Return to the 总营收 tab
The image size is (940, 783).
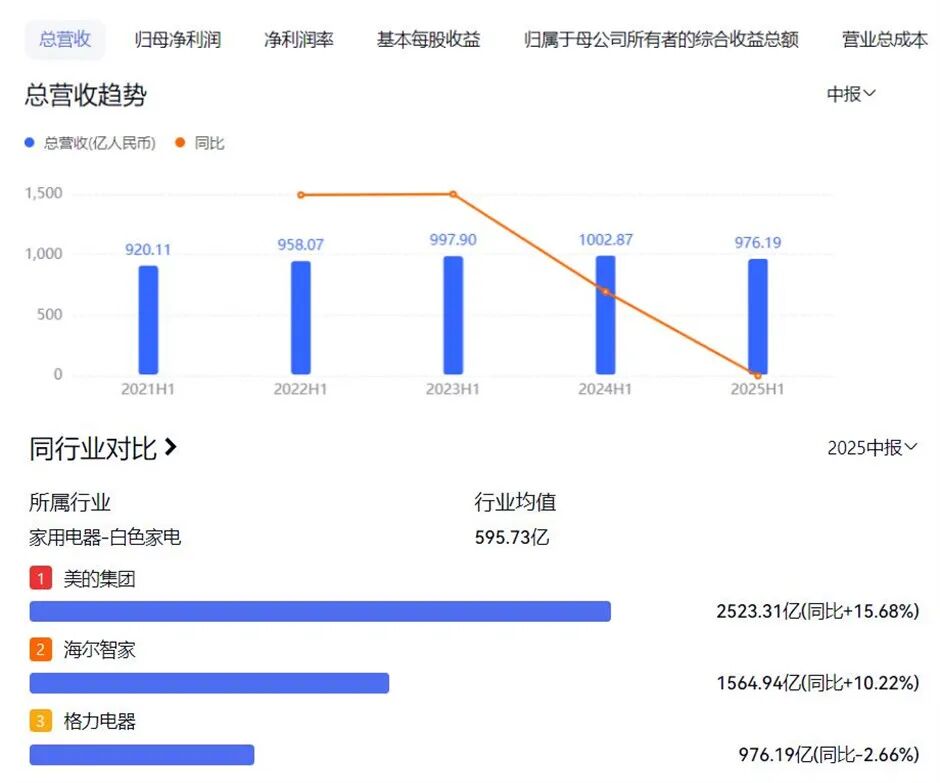coord(64,38)
